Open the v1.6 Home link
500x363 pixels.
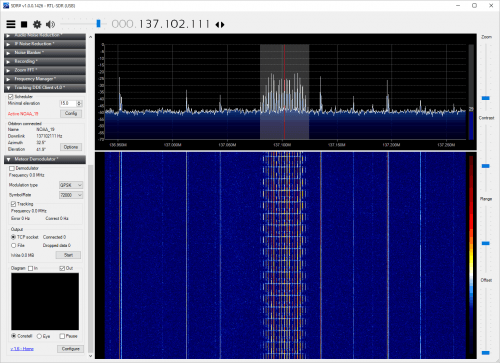pyautogui.click(x=22, y=349)
